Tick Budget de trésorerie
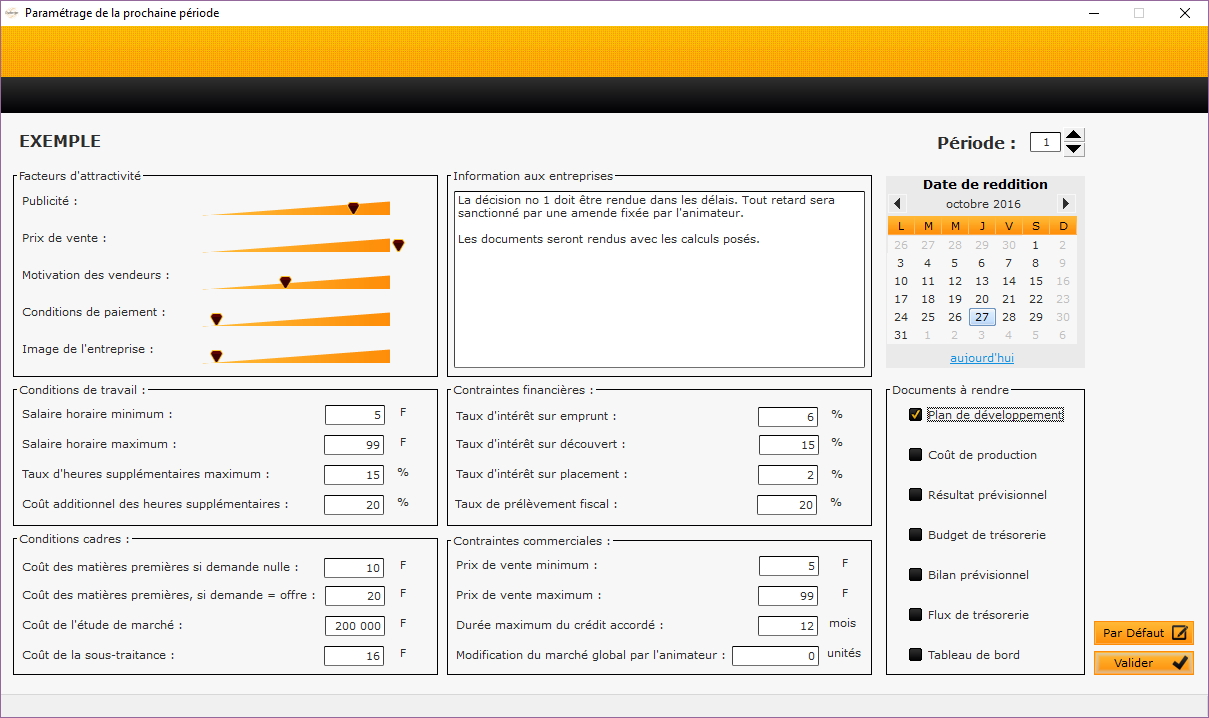 (x=915, y=534)
